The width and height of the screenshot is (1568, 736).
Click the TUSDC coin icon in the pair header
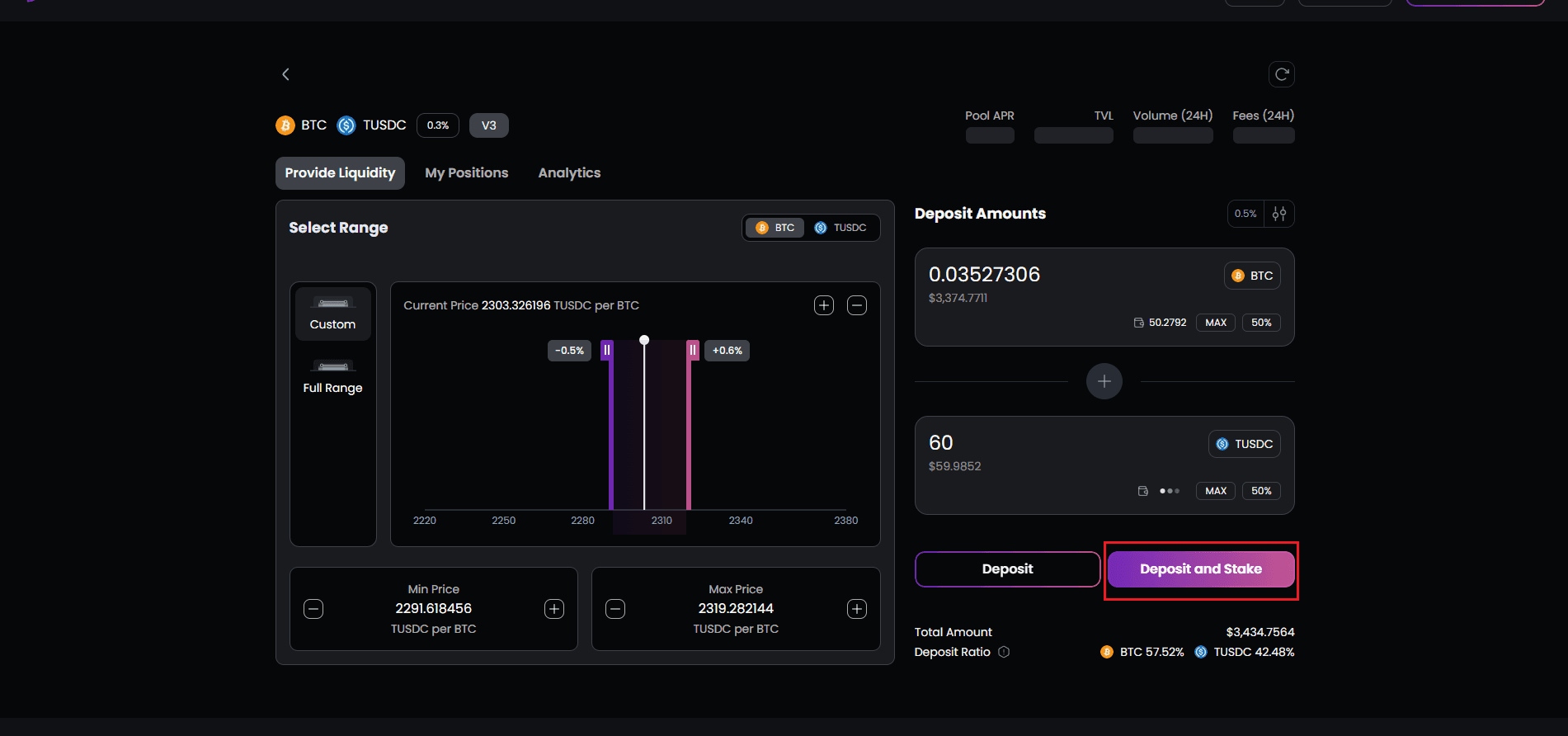(x=346, y=125)
